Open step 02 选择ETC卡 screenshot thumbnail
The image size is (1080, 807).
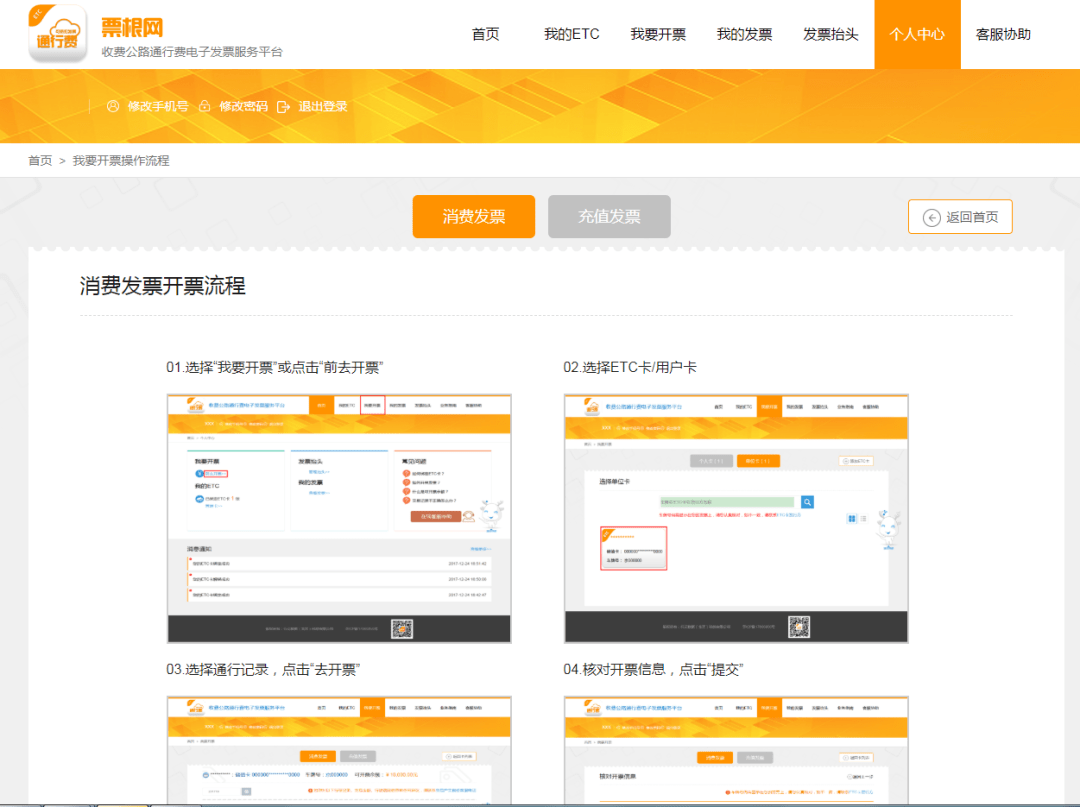(x=736, y=518)
